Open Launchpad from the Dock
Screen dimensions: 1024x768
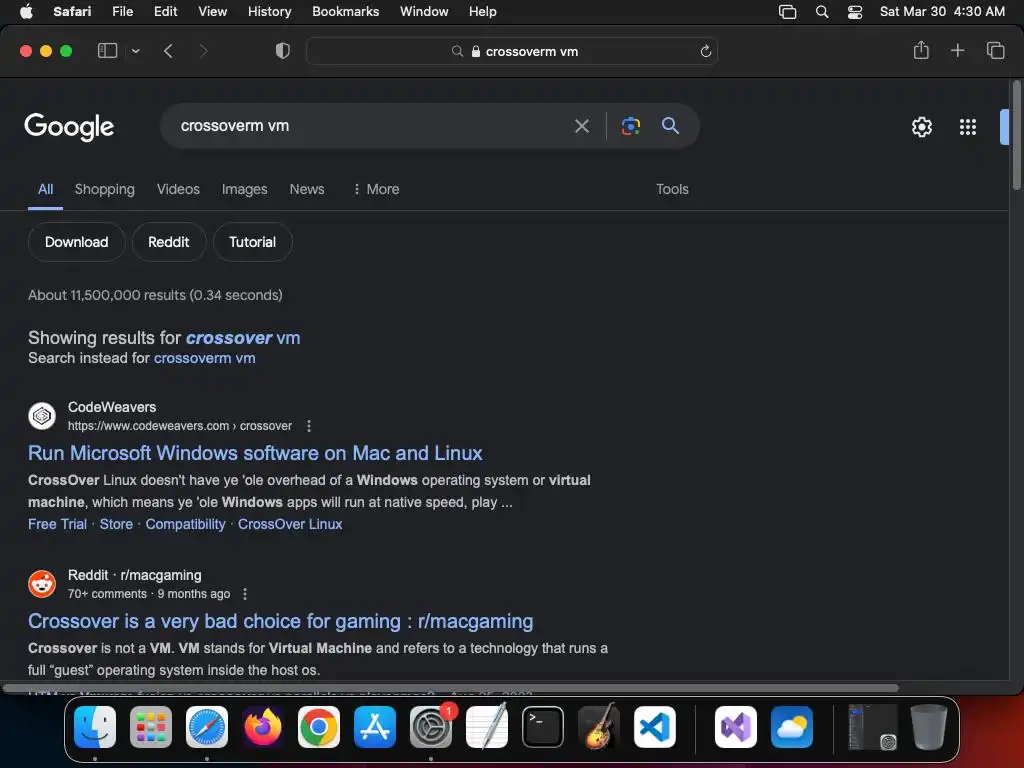click(x=151, y=727)
